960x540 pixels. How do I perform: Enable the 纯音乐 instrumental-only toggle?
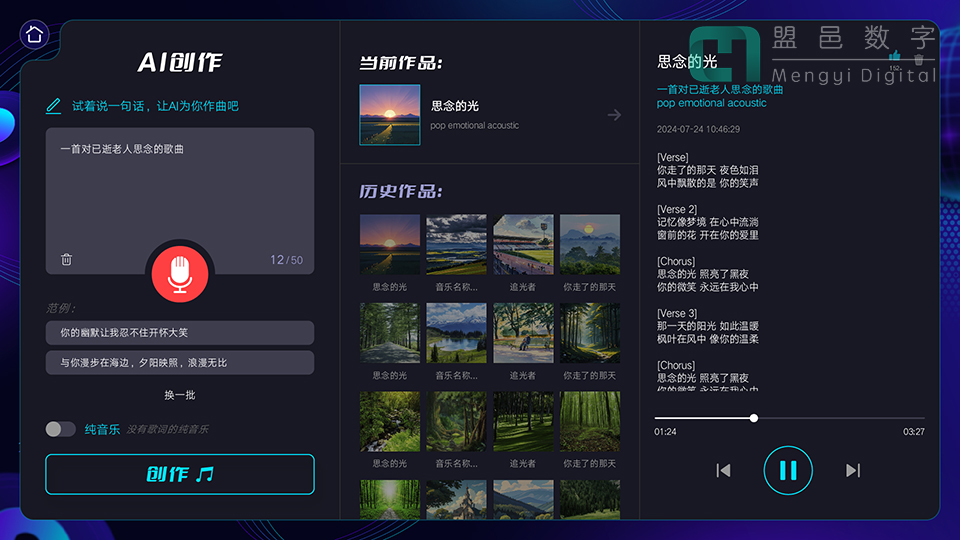pos(60,429)
